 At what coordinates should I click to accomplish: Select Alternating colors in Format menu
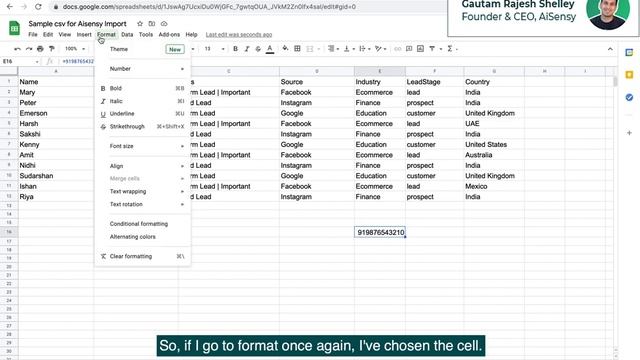tap(143, 237)
